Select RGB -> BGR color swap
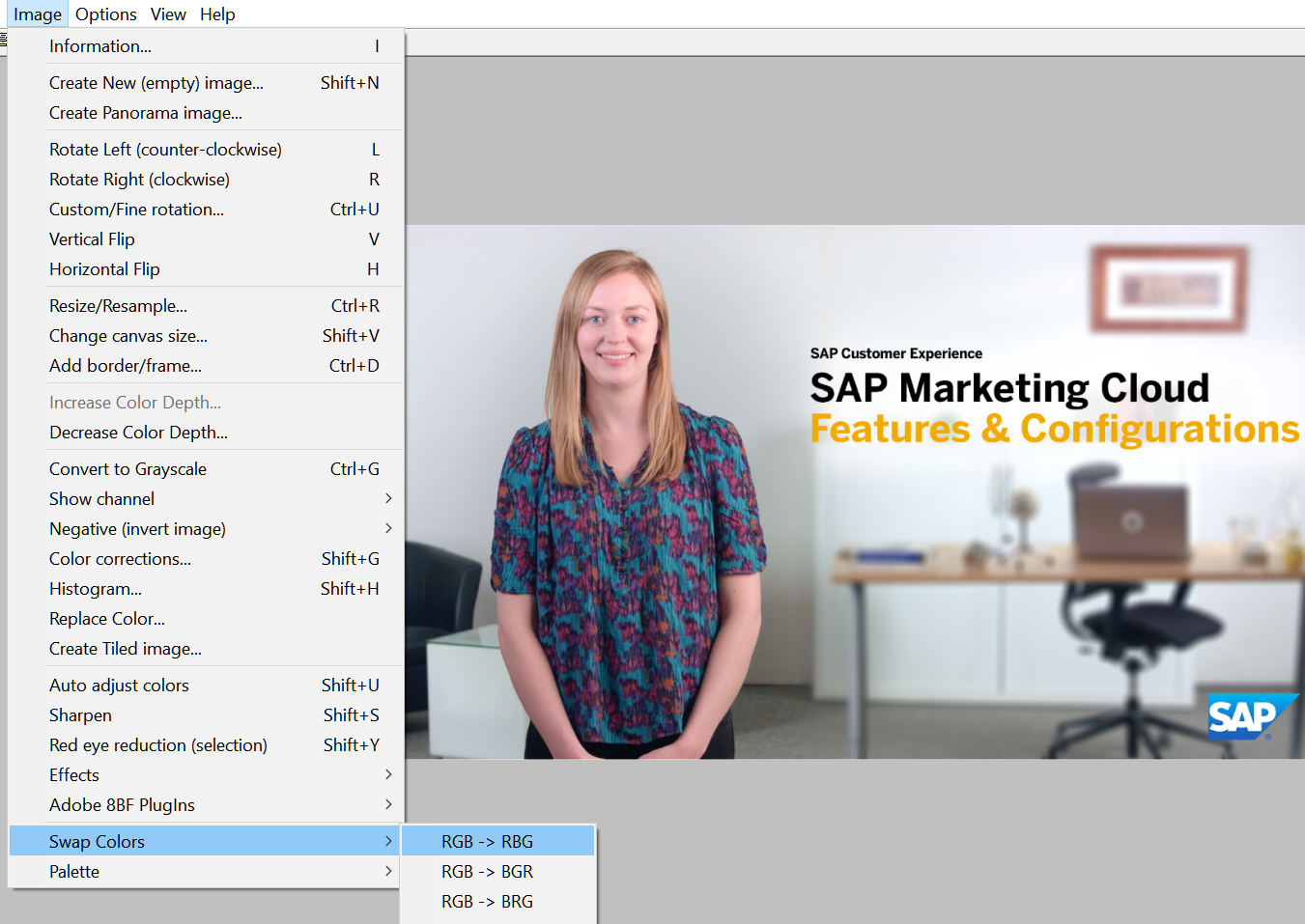The width and height of the screenshot is (1305, 924). 498,872
